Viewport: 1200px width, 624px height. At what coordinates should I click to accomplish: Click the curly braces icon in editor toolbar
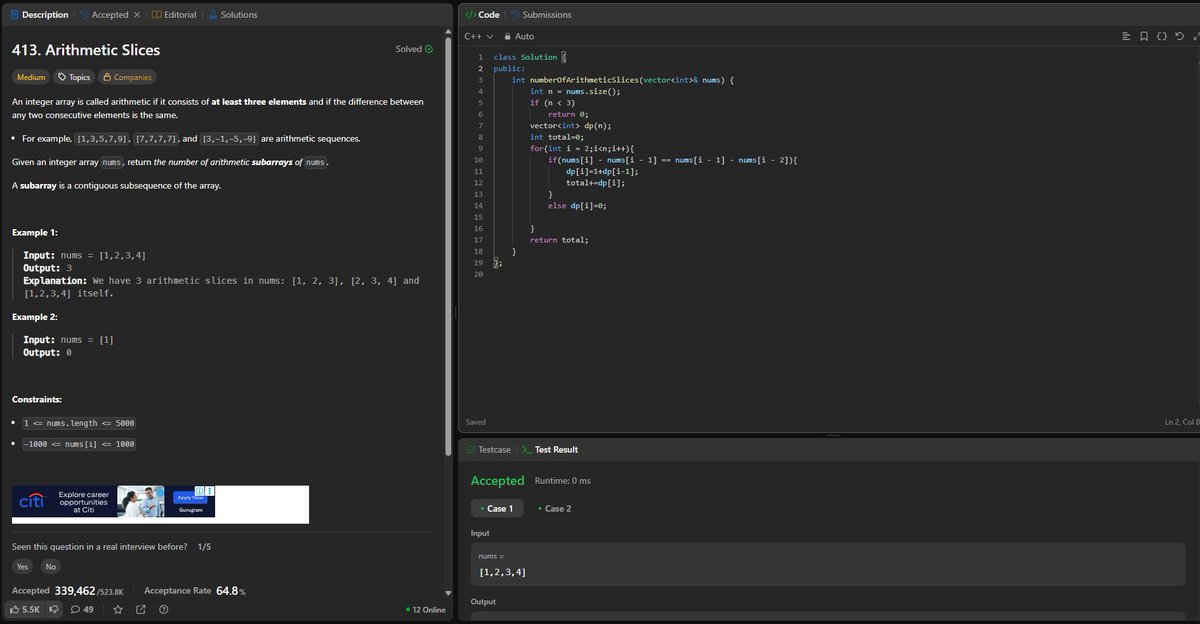point(1162,36)
